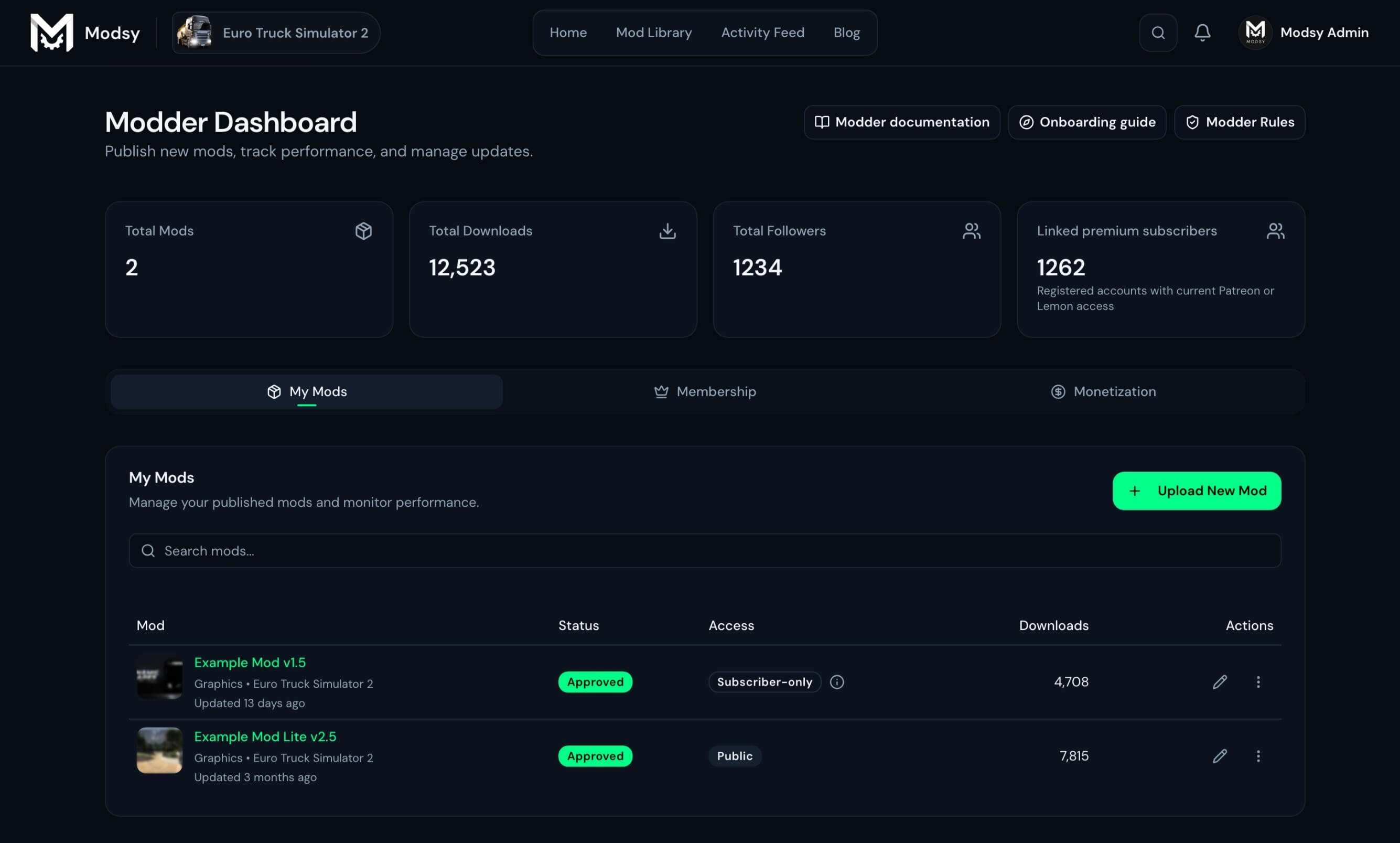Switch to the Membership tab
This screenshot has height=843, width=1400.
705,392
